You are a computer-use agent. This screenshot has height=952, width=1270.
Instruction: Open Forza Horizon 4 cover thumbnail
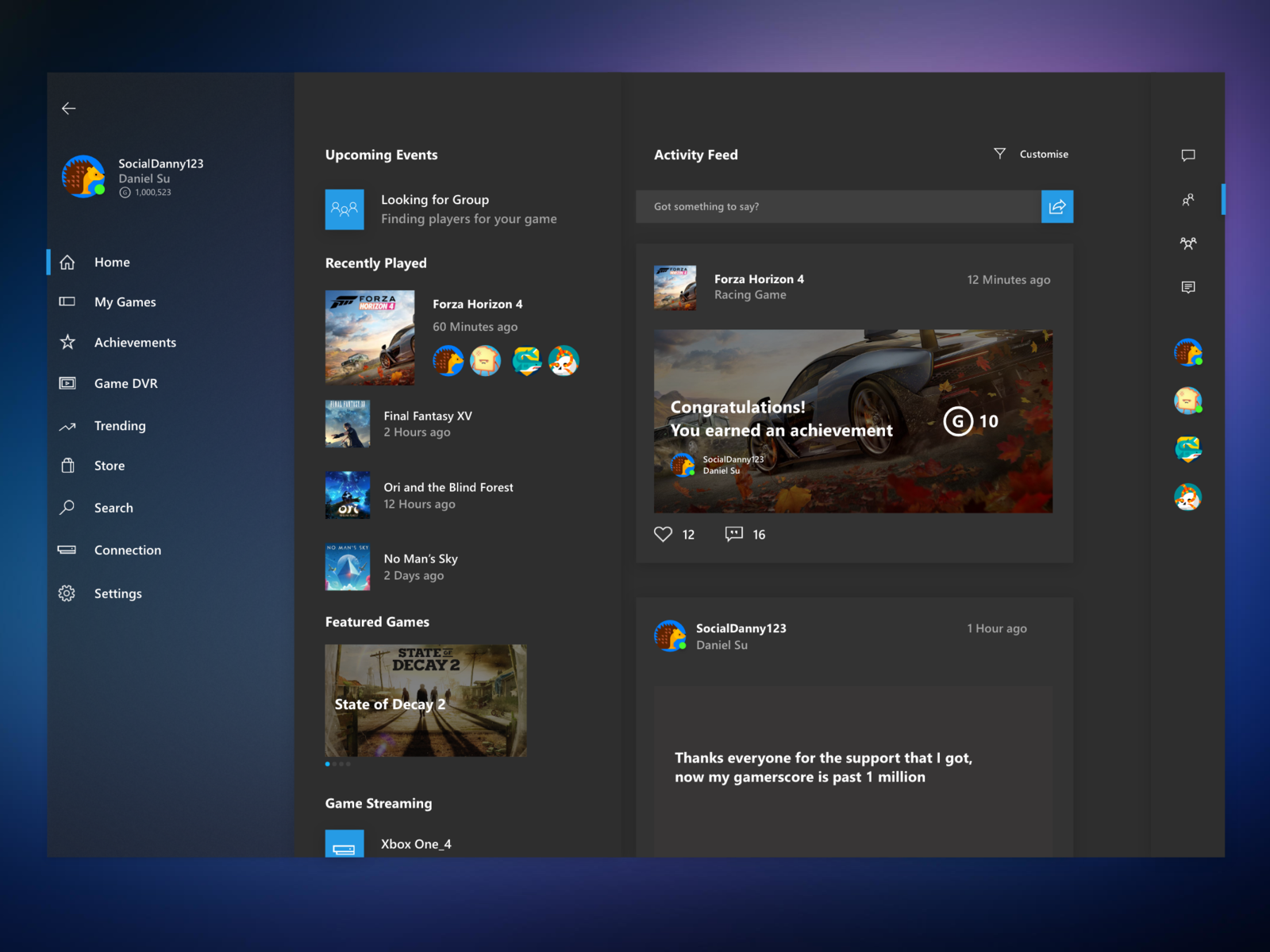pos(370,337)
